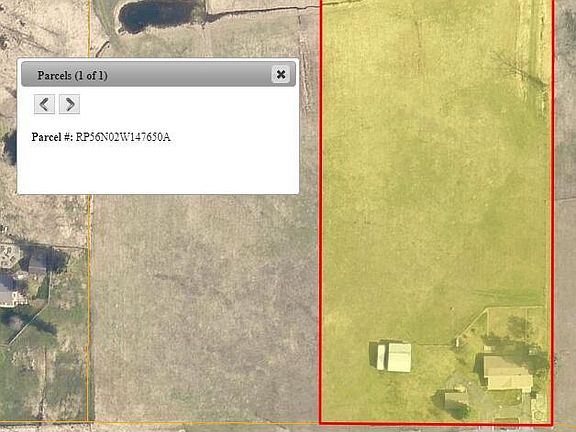Click the dark-roofed house at the left edge
Viewport: 576px width, 432px height.
pyautogui.click(x=37, y=263)
